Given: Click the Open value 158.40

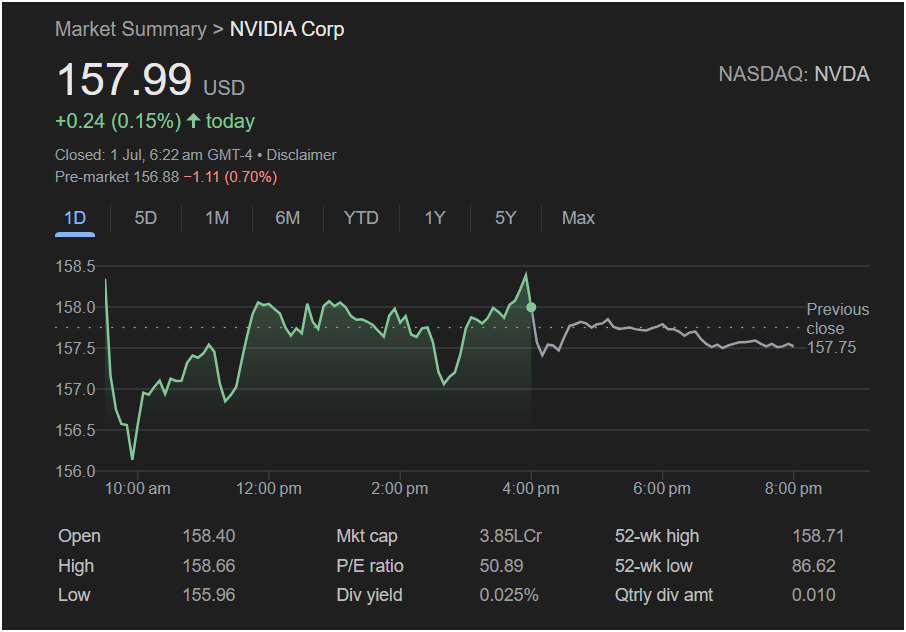Looking at the screenshot, I should [x=209, y=536].
